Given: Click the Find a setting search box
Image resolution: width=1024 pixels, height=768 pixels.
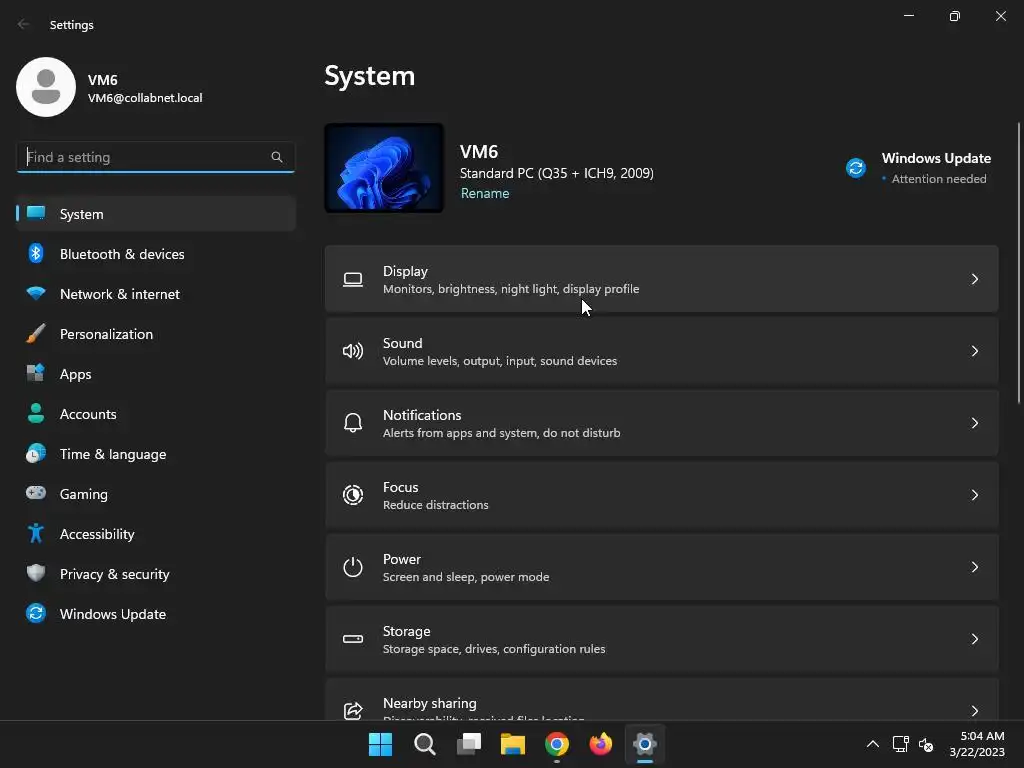Looking at the screenshot, I should coord(155,157).
